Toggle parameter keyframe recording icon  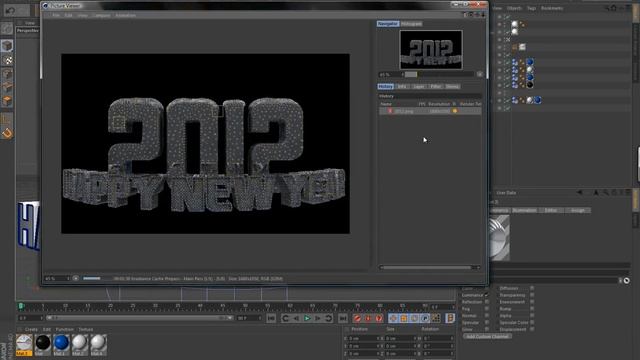point(425,318)
